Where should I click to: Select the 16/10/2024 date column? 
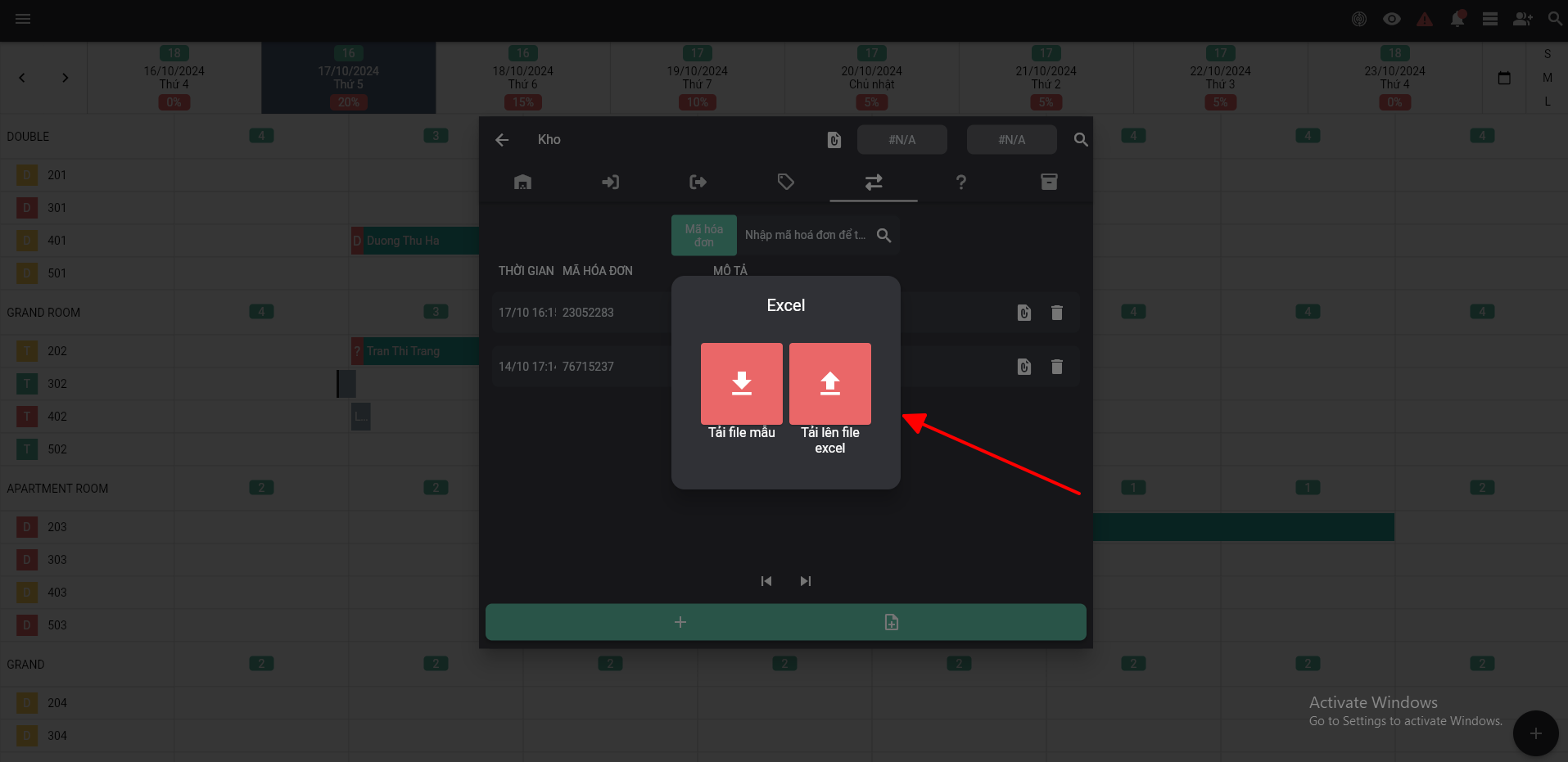174,78
